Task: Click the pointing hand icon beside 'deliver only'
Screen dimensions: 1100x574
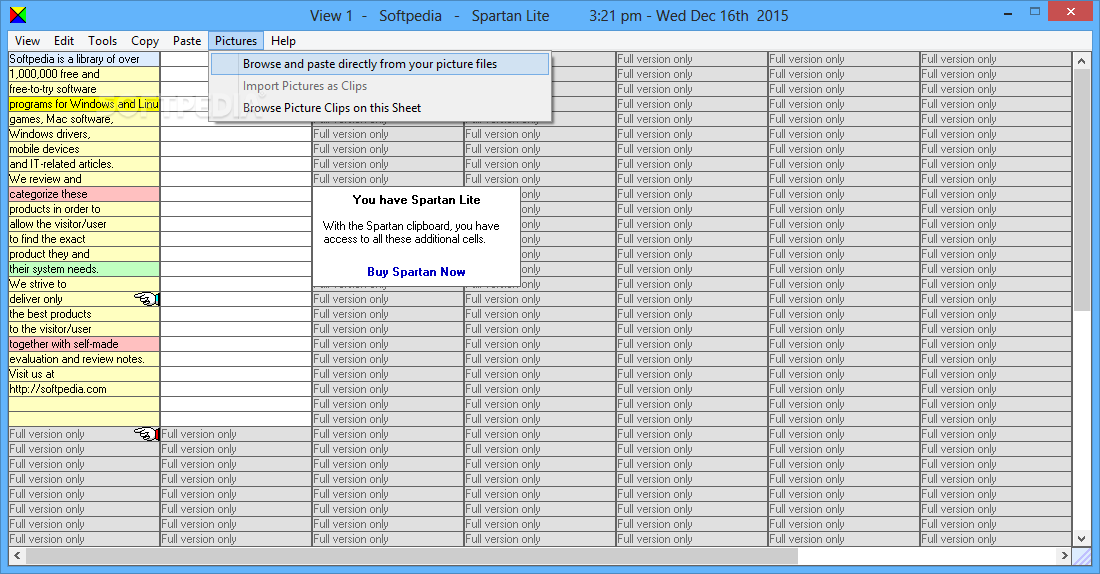Action: [147, 299]
